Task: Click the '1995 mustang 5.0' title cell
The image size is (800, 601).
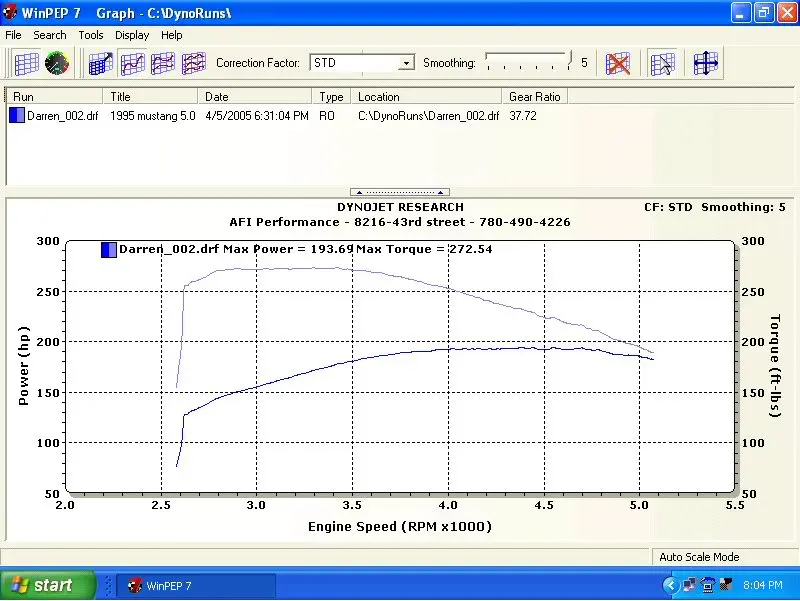Action: (153, 116)
